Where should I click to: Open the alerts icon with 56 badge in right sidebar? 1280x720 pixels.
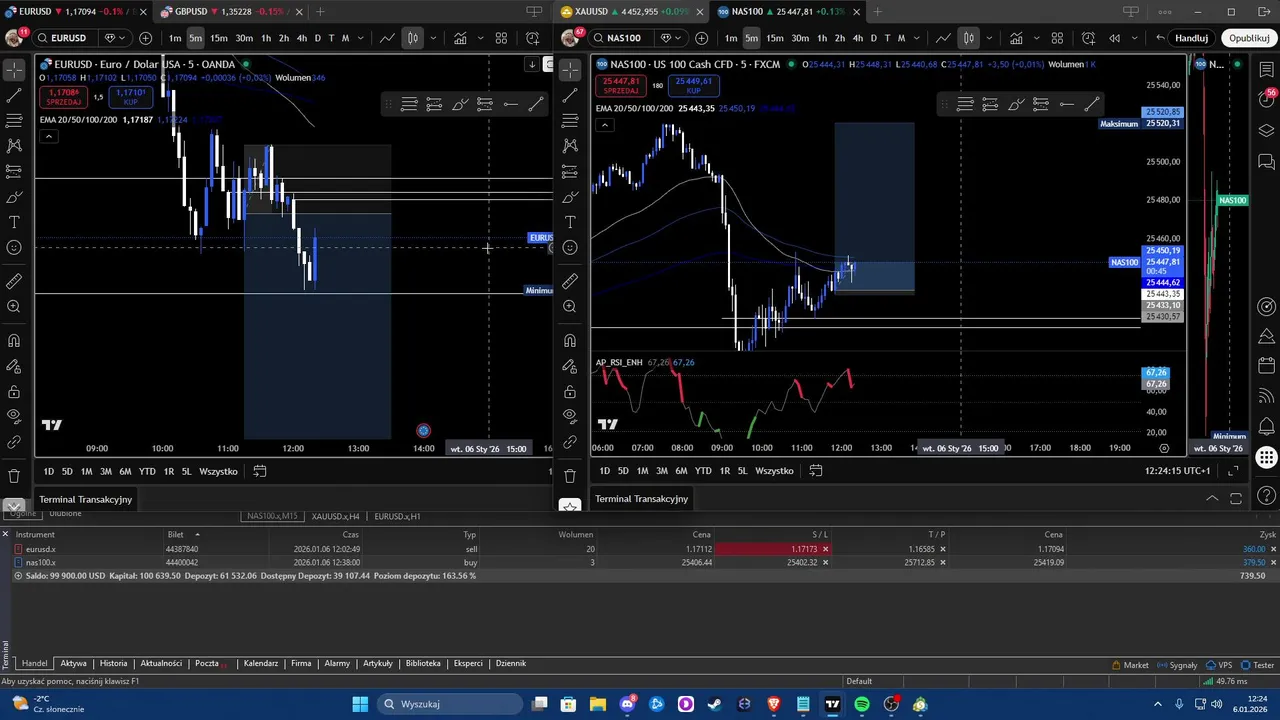(1266, 99)
